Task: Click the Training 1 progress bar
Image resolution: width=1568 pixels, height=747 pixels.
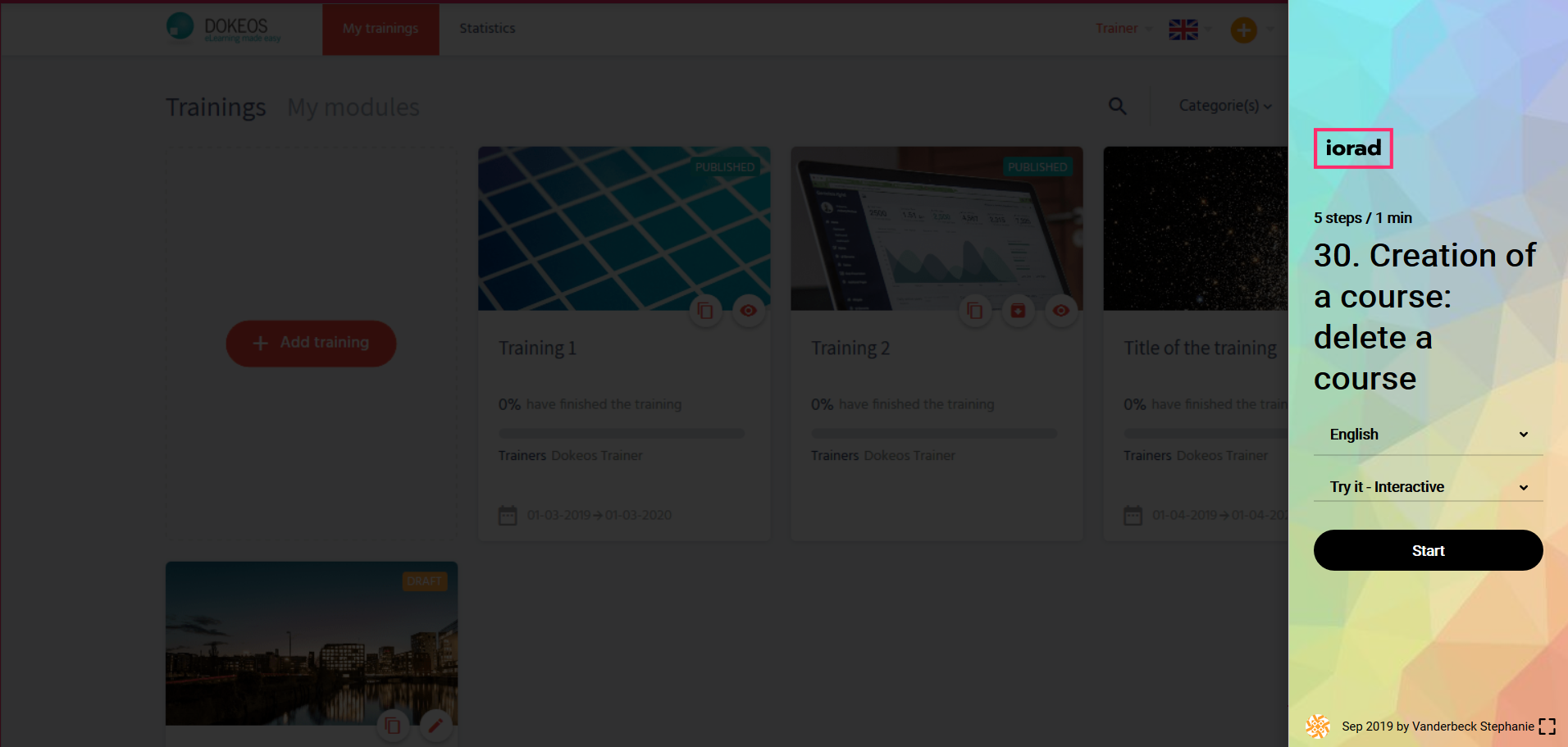Action: (622, 433)
